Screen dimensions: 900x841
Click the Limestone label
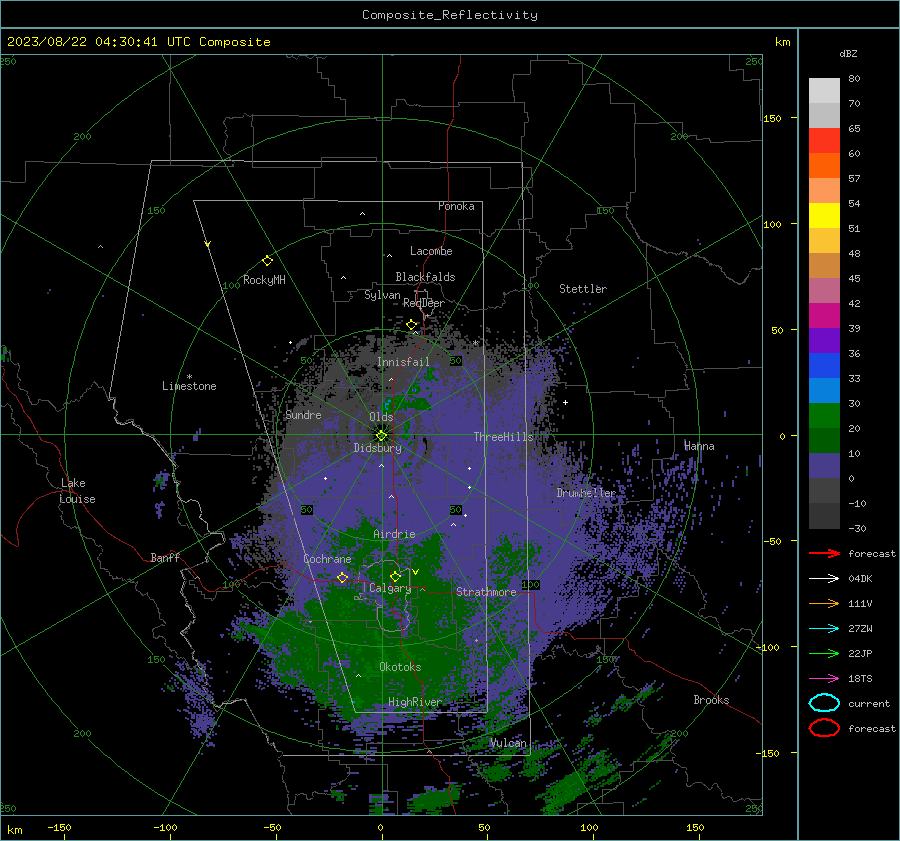coord(189,386)
